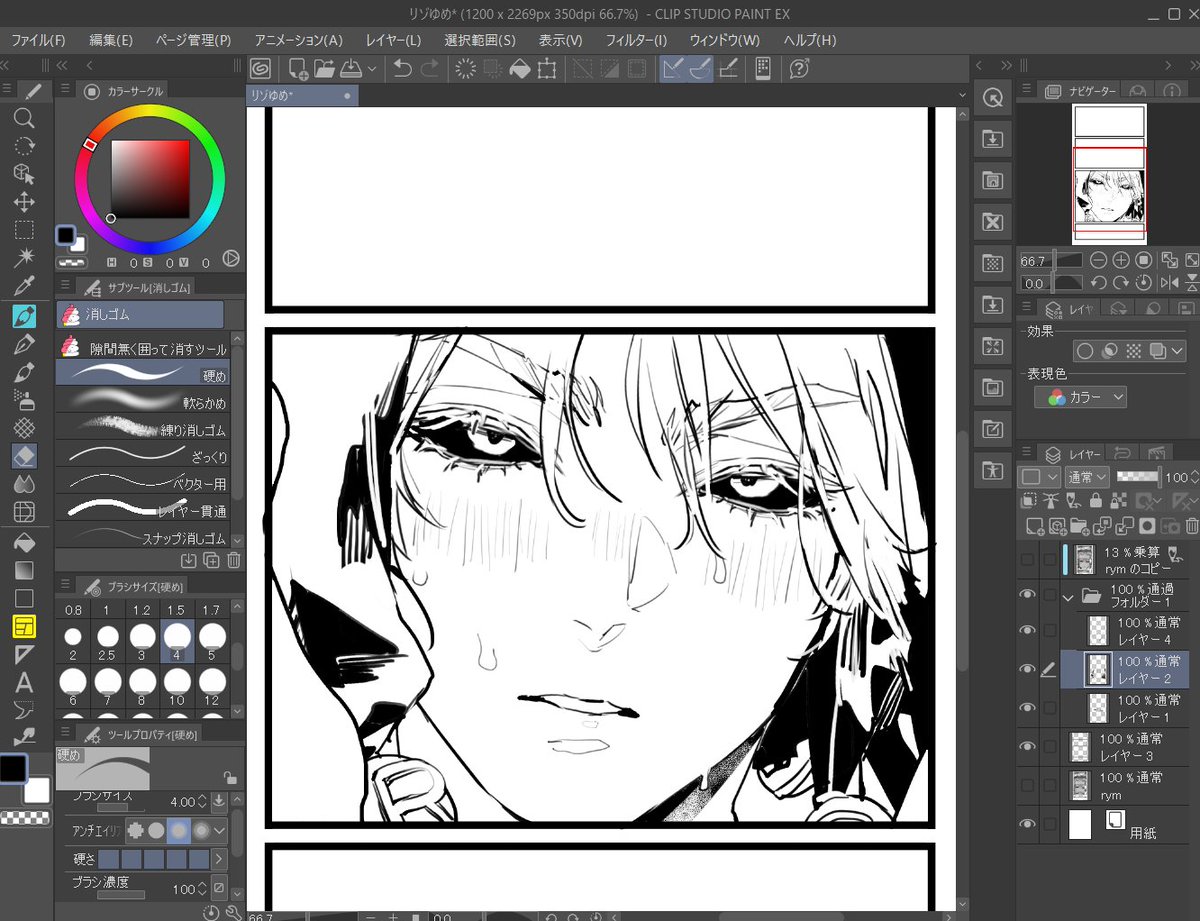Open the ファイル(F) menu
Image resolution: width=1200 pixels, height=921 pixels.
(x=38, y=40)
